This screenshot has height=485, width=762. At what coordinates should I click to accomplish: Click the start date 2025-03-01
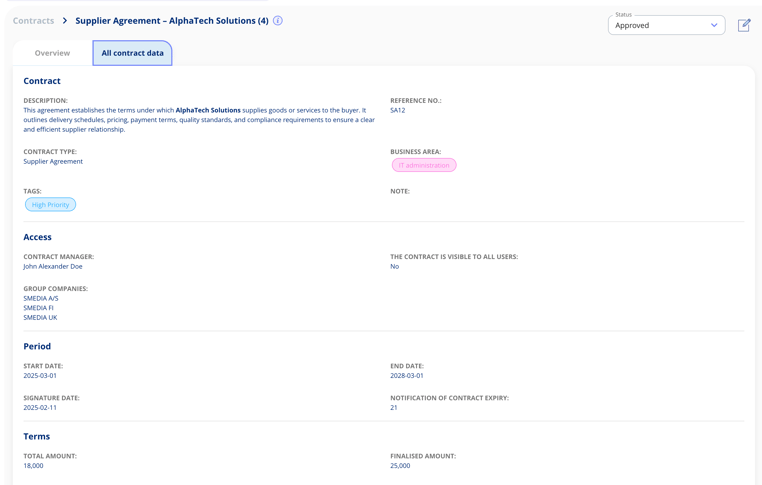click(40, 376)
